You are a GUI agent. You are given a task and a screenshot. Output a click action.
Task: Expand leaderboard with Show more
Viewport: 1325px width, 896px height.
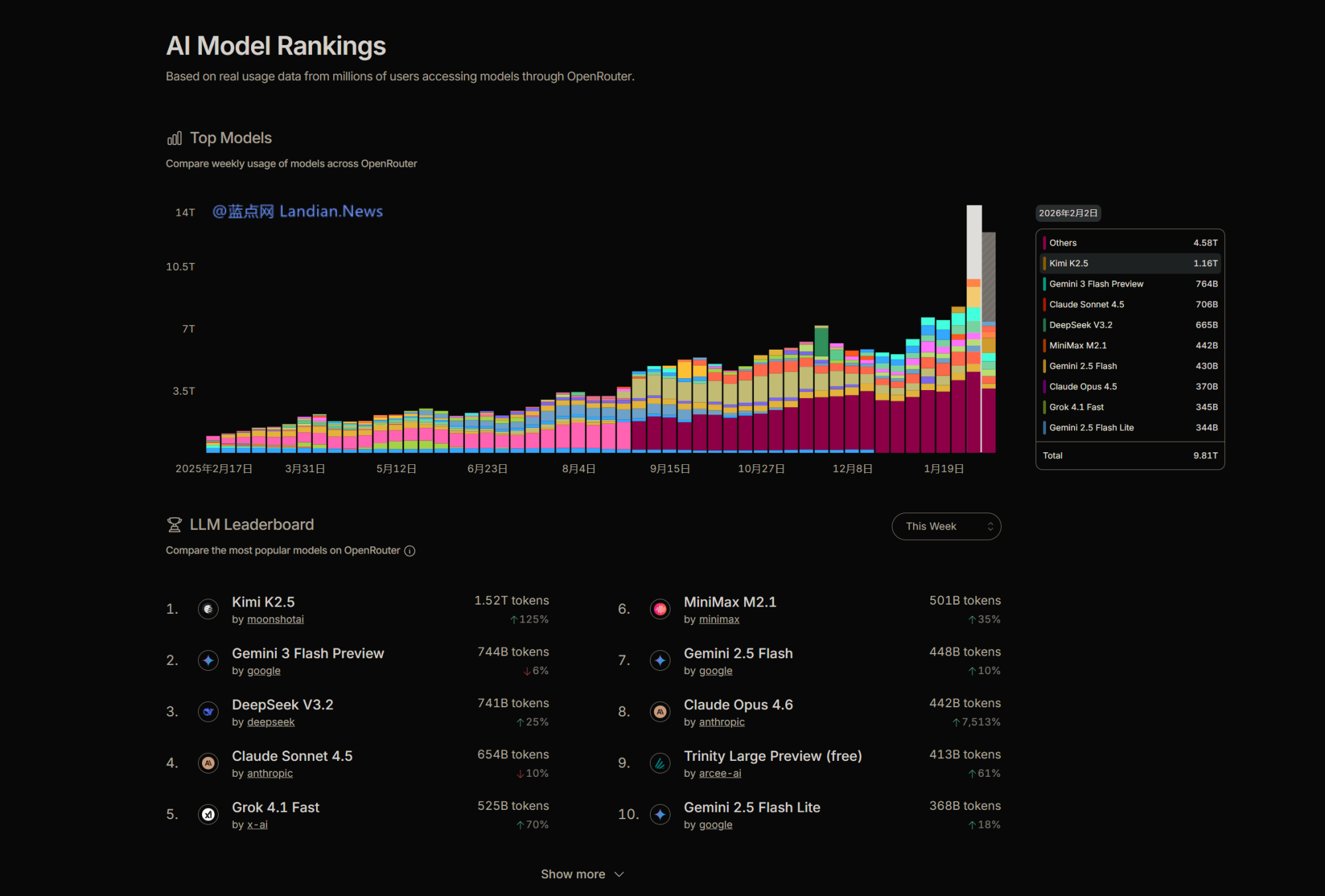[572, 874]
